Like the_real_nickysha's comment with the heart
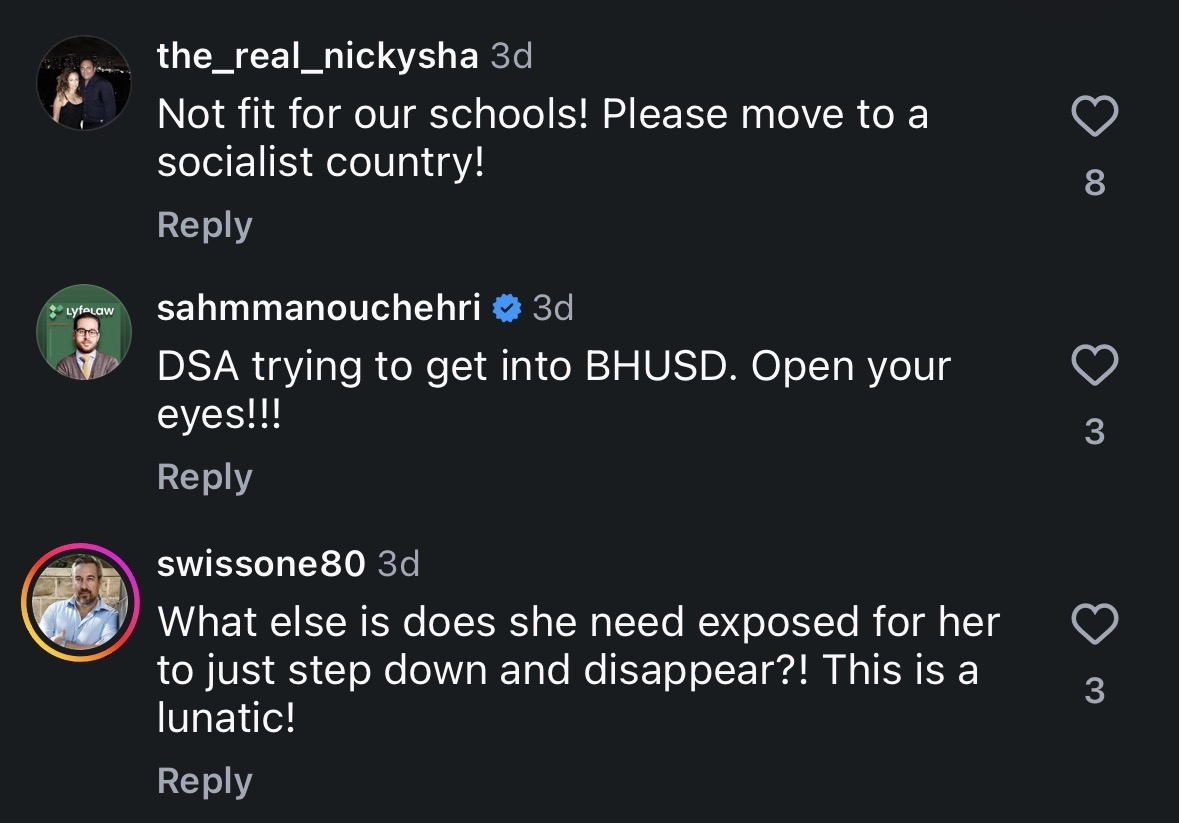Viewport: 1179px width, 823px height. 1094,116
